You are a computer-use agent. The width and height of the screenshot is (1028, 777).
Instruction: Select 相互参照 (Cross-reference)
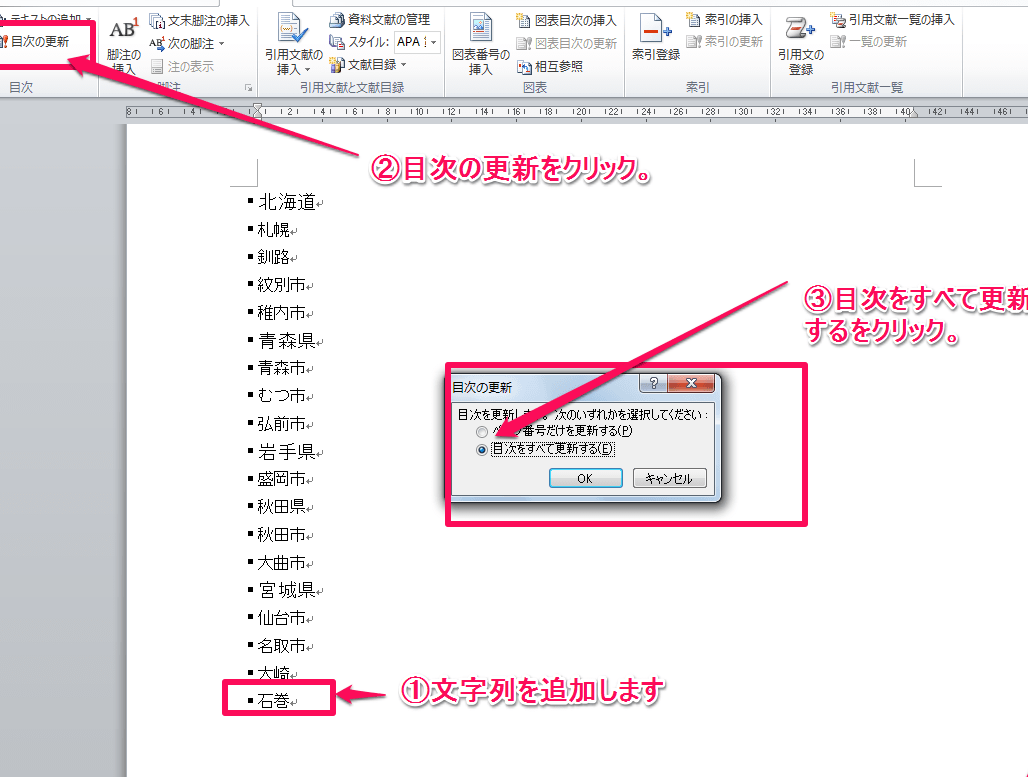[557, 66]
